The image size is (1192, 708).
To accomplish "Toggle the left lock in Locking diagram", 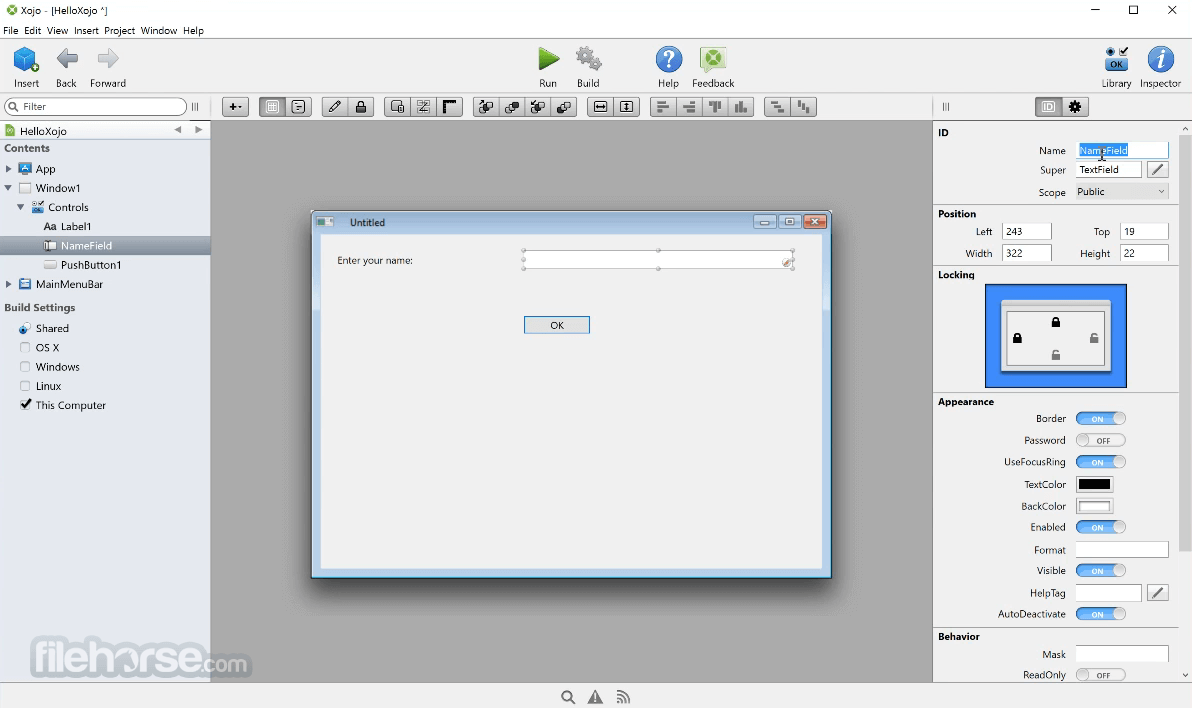I will 1017,338.
